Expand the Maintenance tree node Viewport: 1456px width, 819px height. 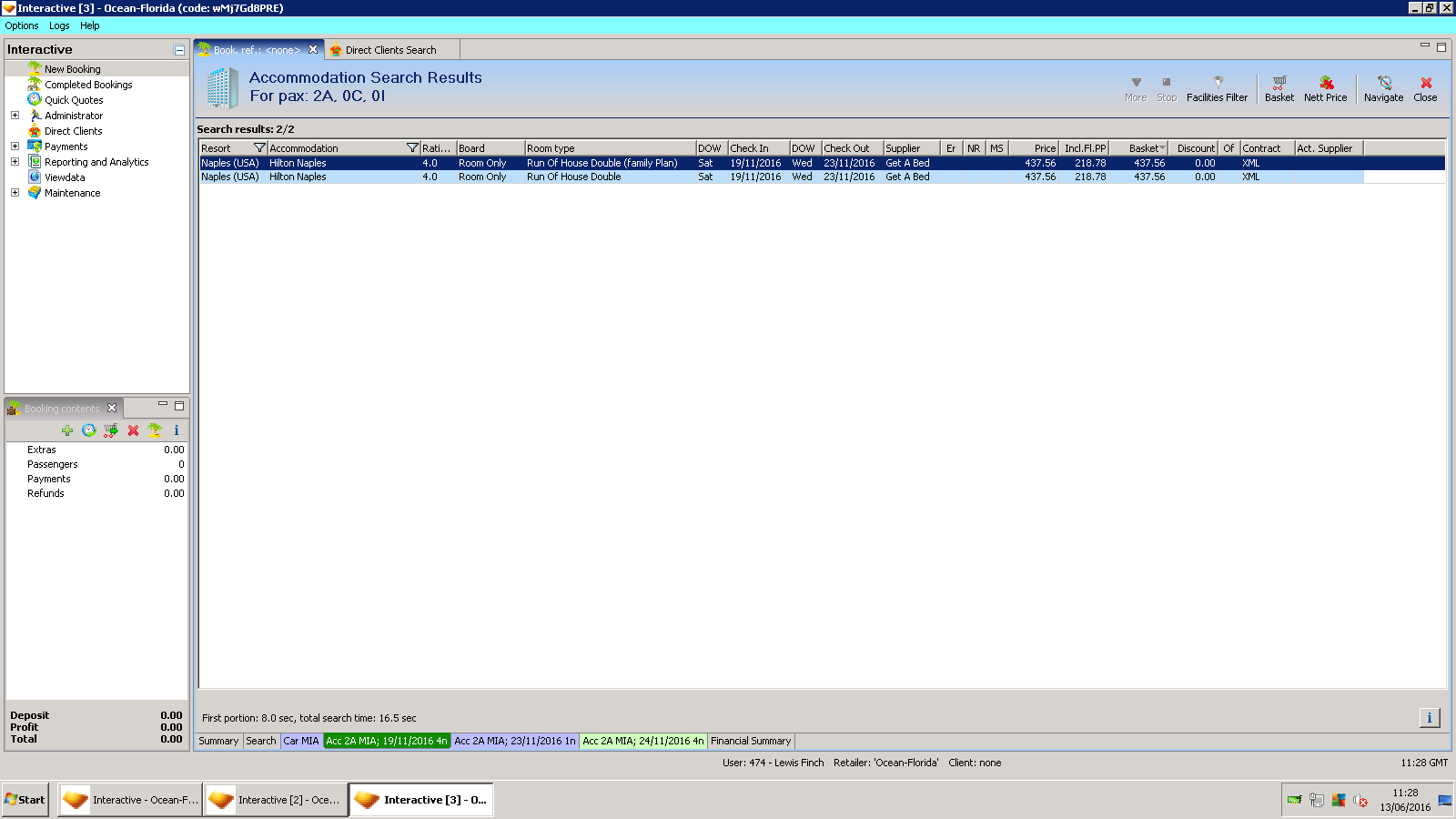click(15, 193)
